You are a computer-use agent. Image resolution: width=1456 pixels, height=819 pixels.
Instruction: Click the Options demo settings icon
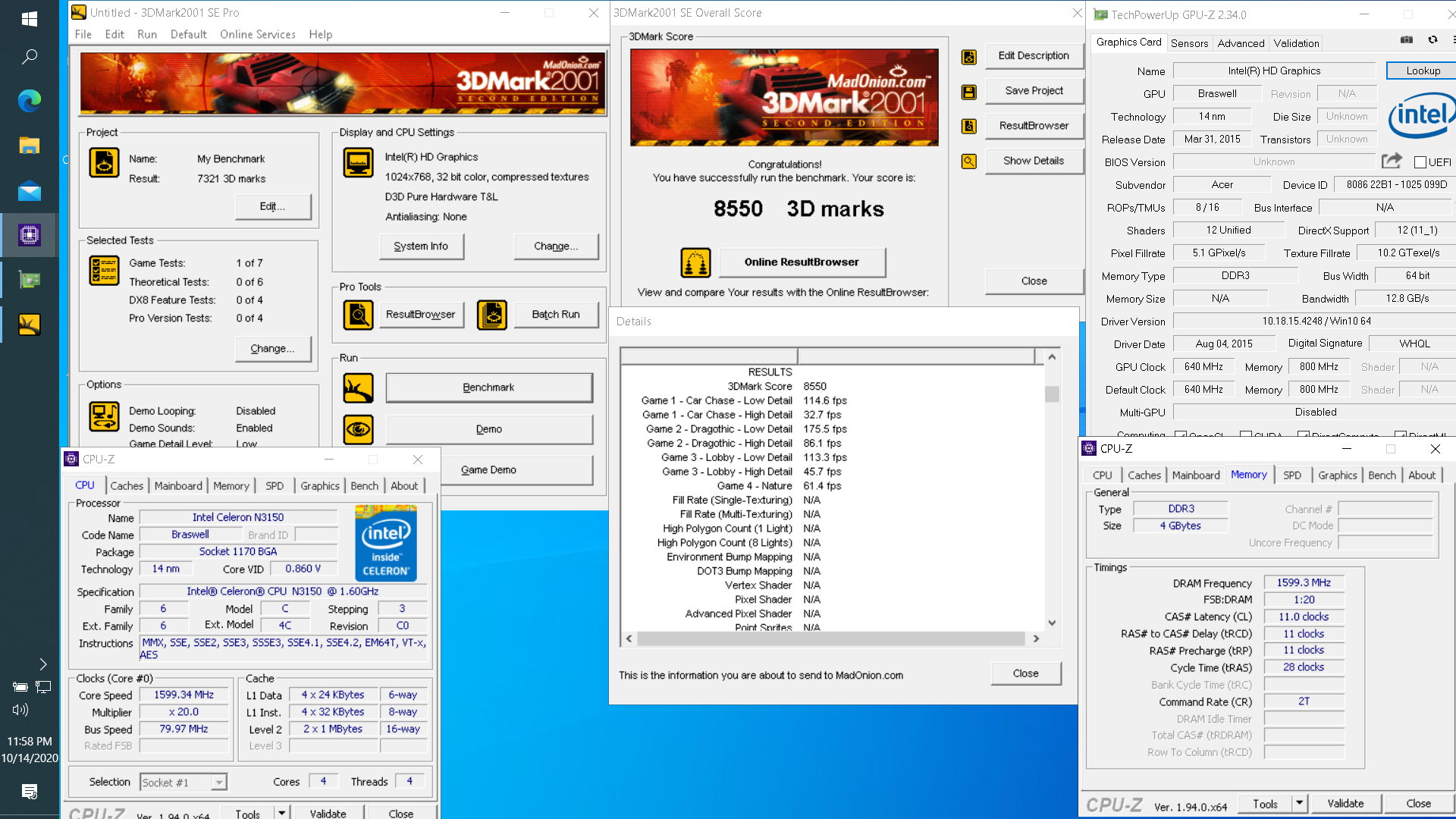(104, 416)
